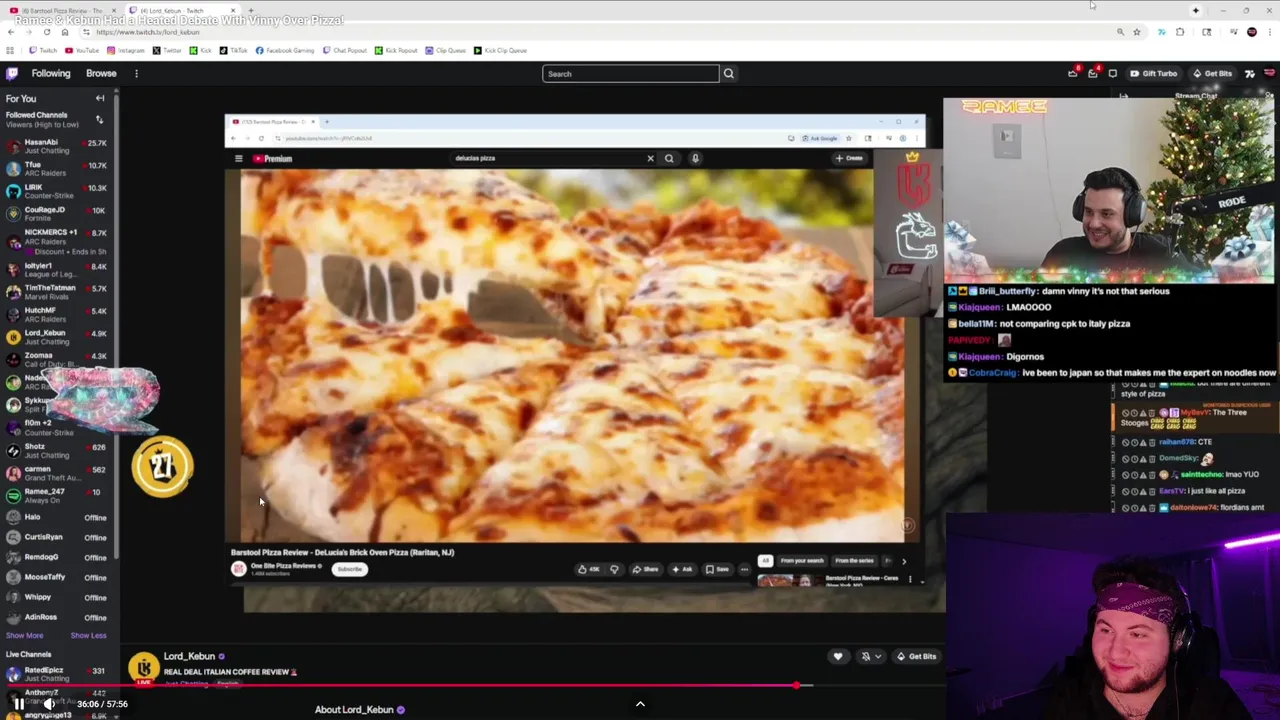Screen dimensions: 1280x720
Task: Open HasanAbi channel in sidebar
Action: pyautogui.click(x=57, y=146)
